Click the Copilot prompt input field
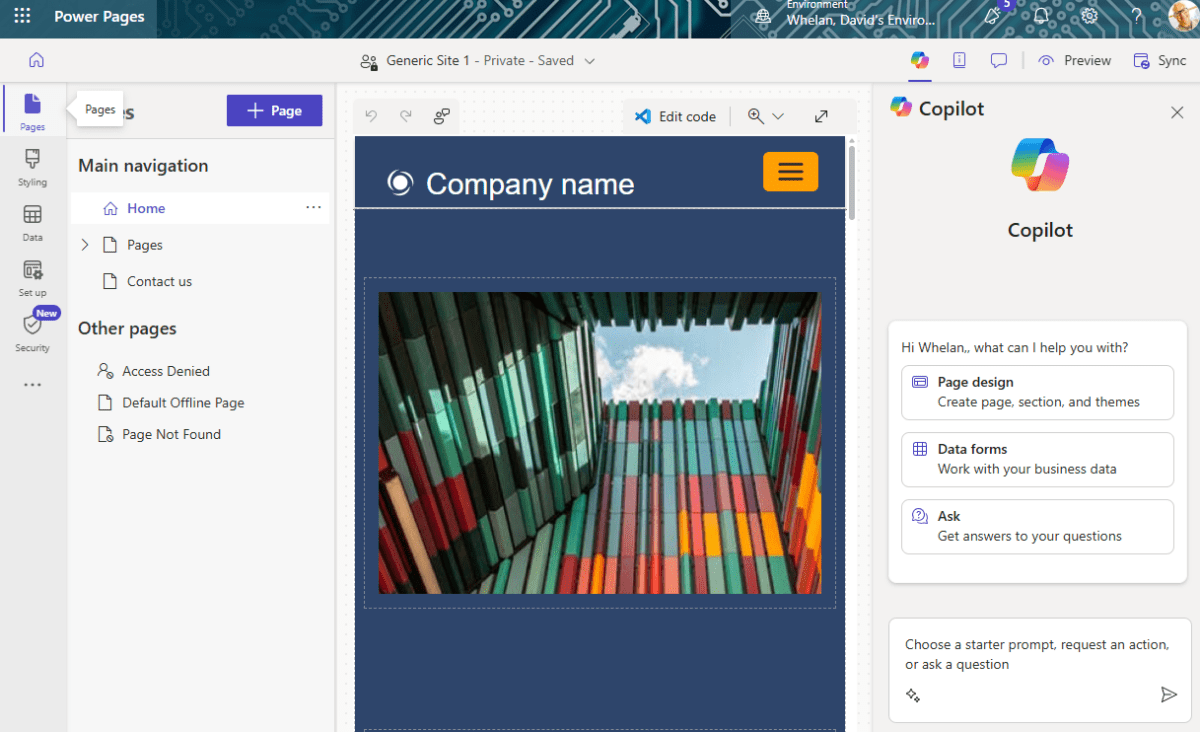This screenshot has width=1200, height=732. point(1036,655)
